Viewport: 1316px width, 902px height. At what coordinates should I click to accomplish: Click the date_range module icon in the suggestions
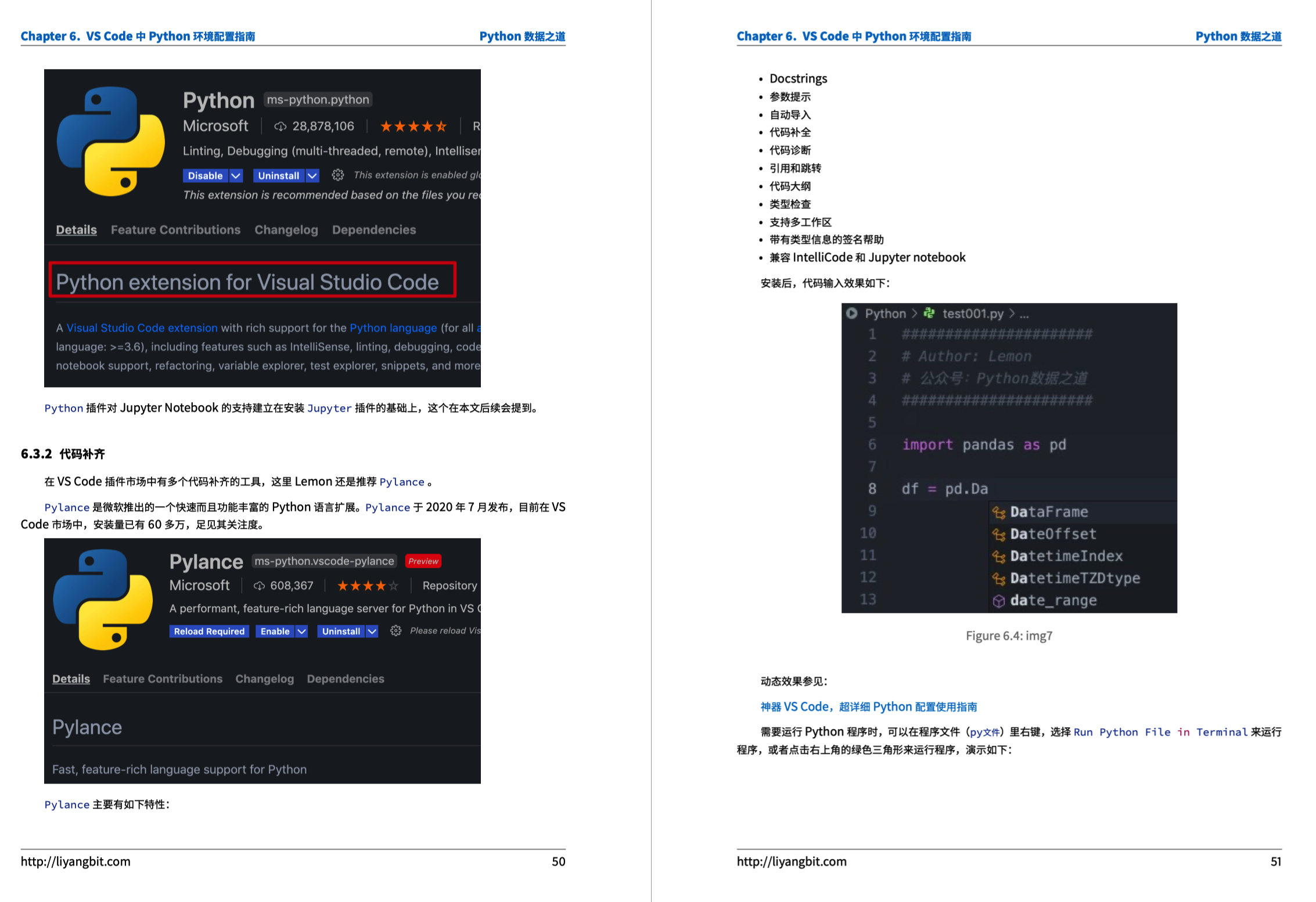click(998, 601)
